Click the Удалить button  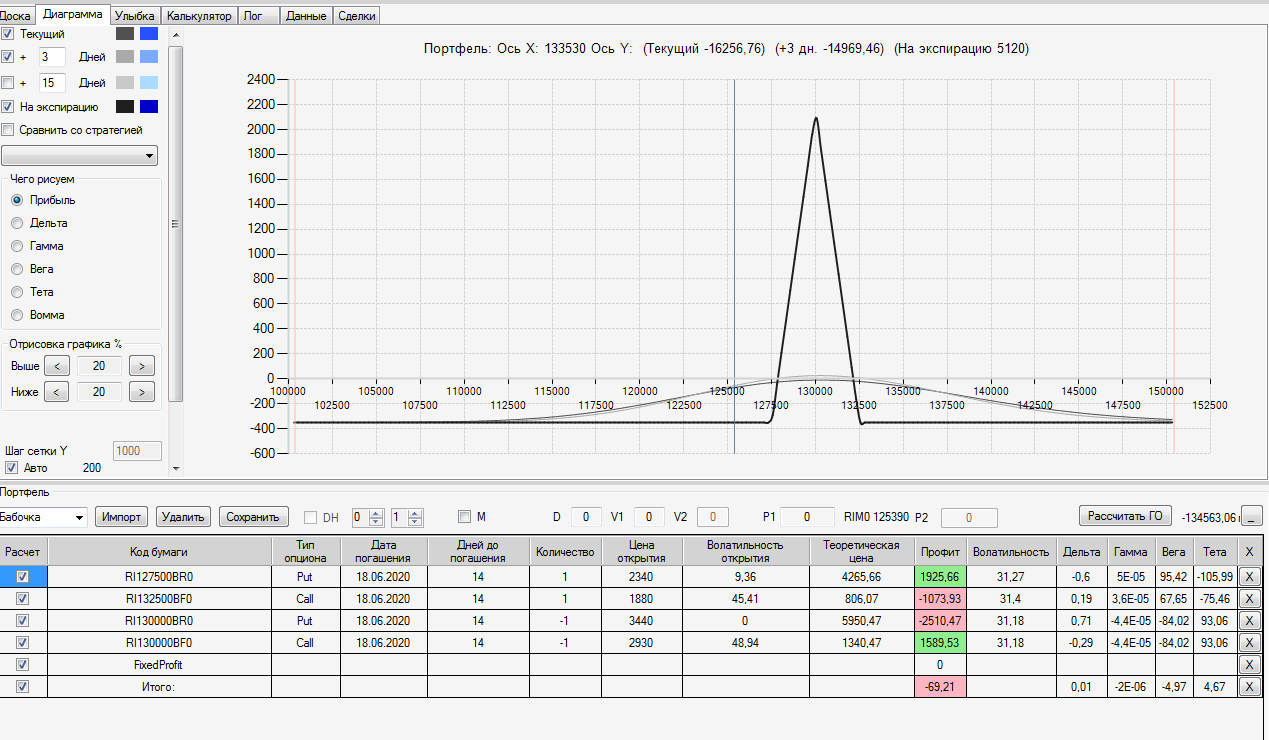coord(184,517)
